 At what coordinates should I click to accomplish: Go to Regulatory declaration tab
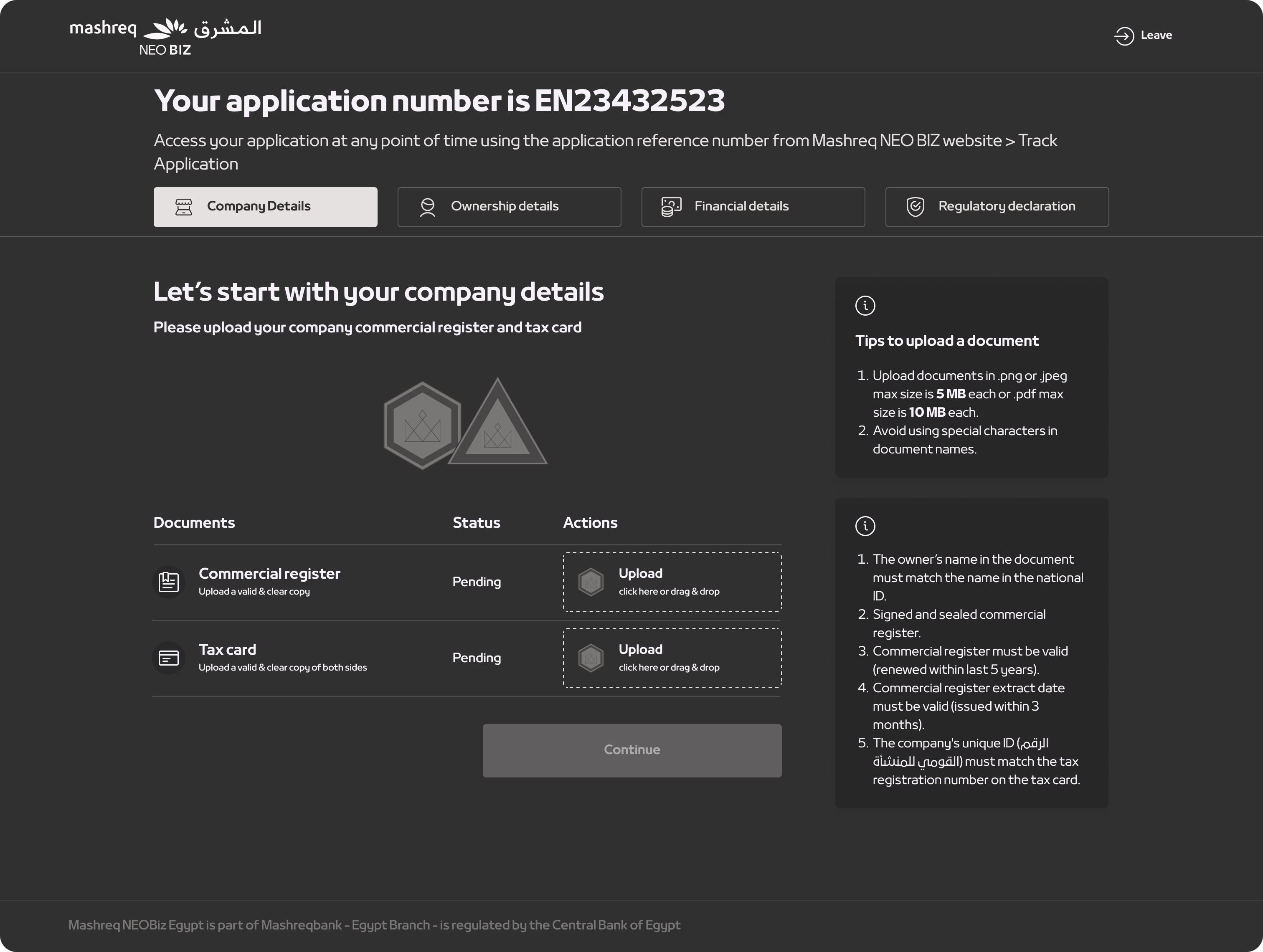pos(997,207)
